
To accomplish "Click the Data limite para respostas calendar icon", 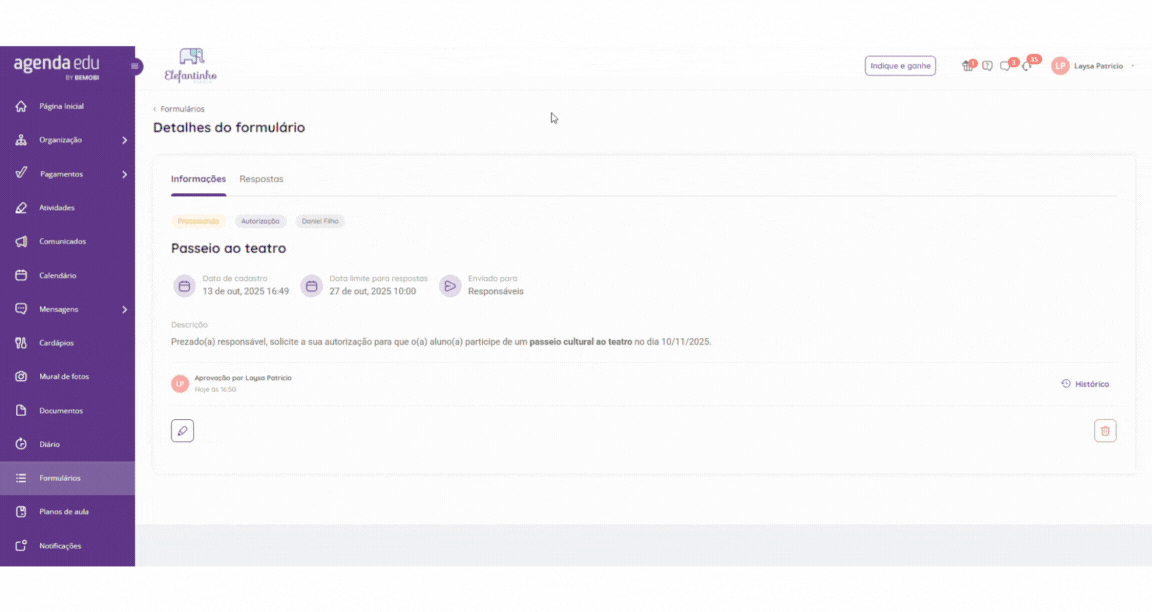I will tap(312, 286).
